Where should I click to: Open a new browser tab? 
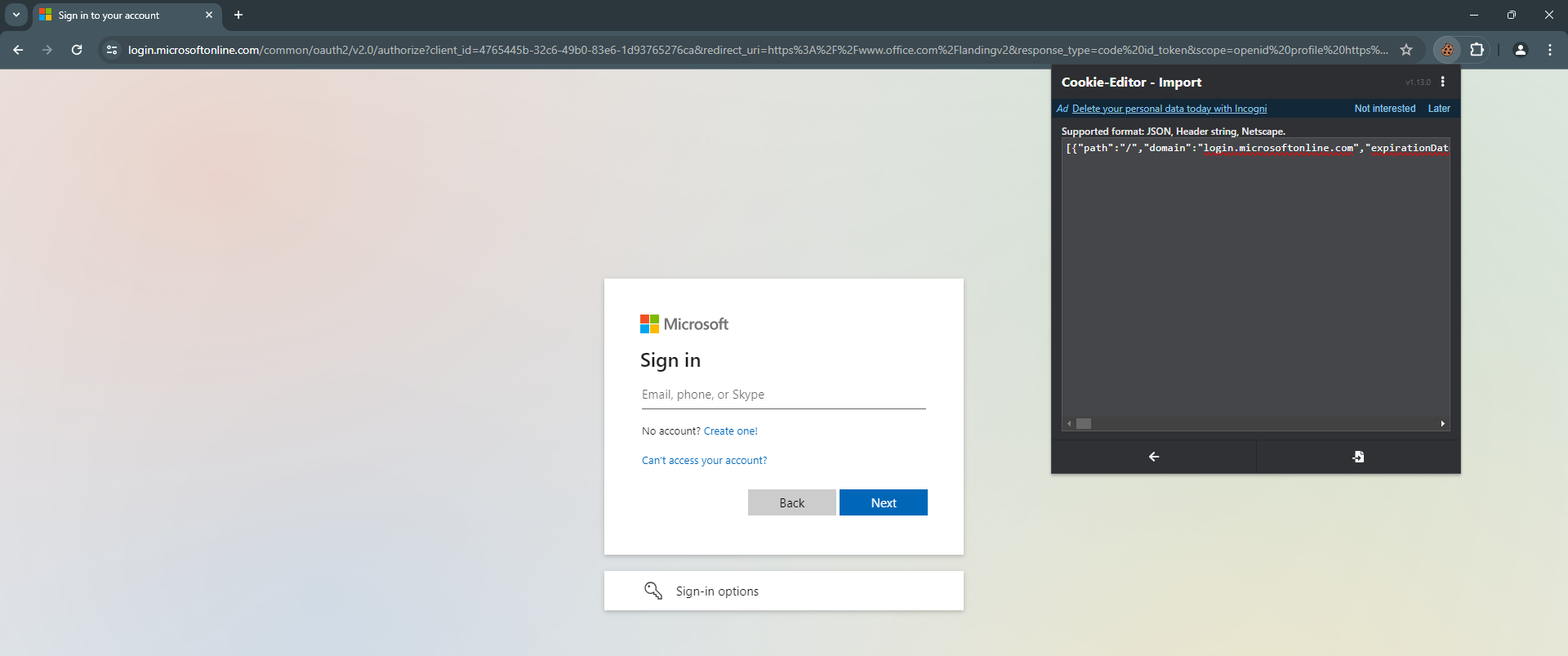[x=238, y=15]
